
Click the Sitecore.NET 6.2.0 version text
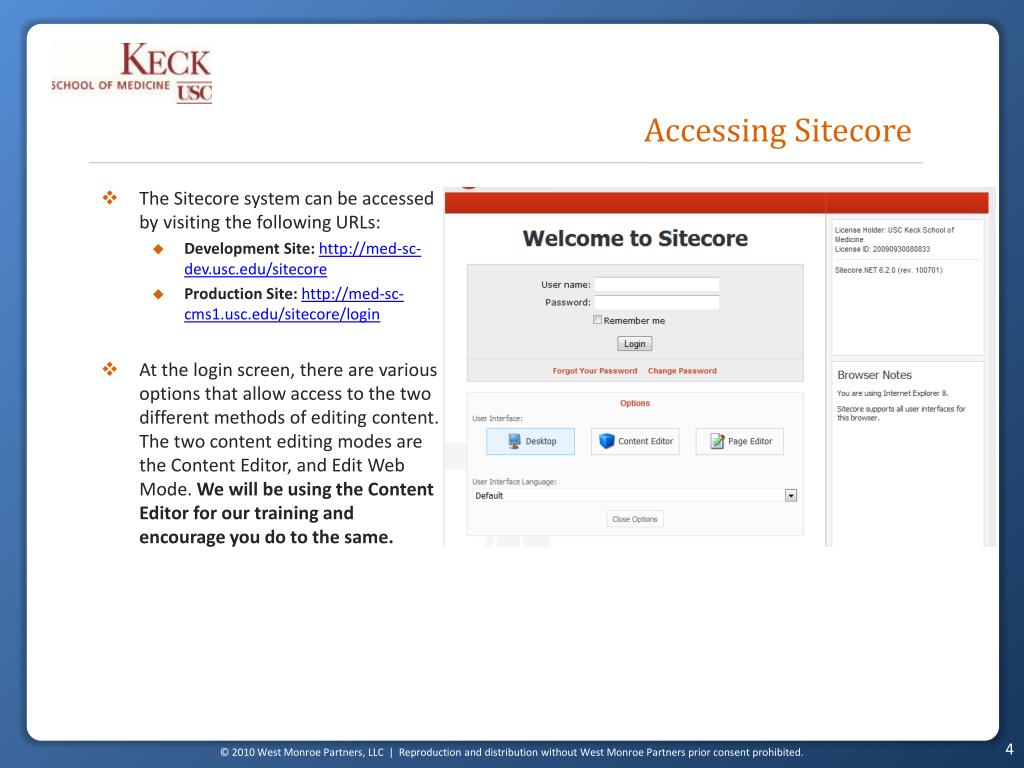pyautogui.click(x=888, y=270)
